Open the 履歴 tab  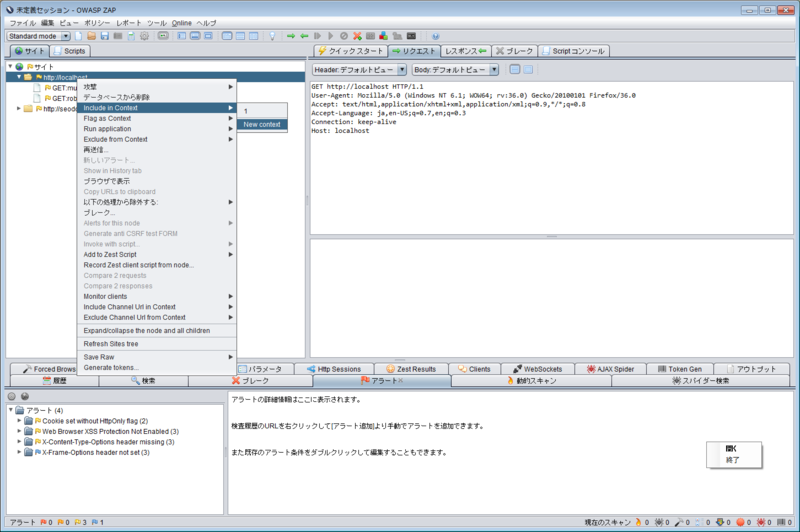coord(55,381)
